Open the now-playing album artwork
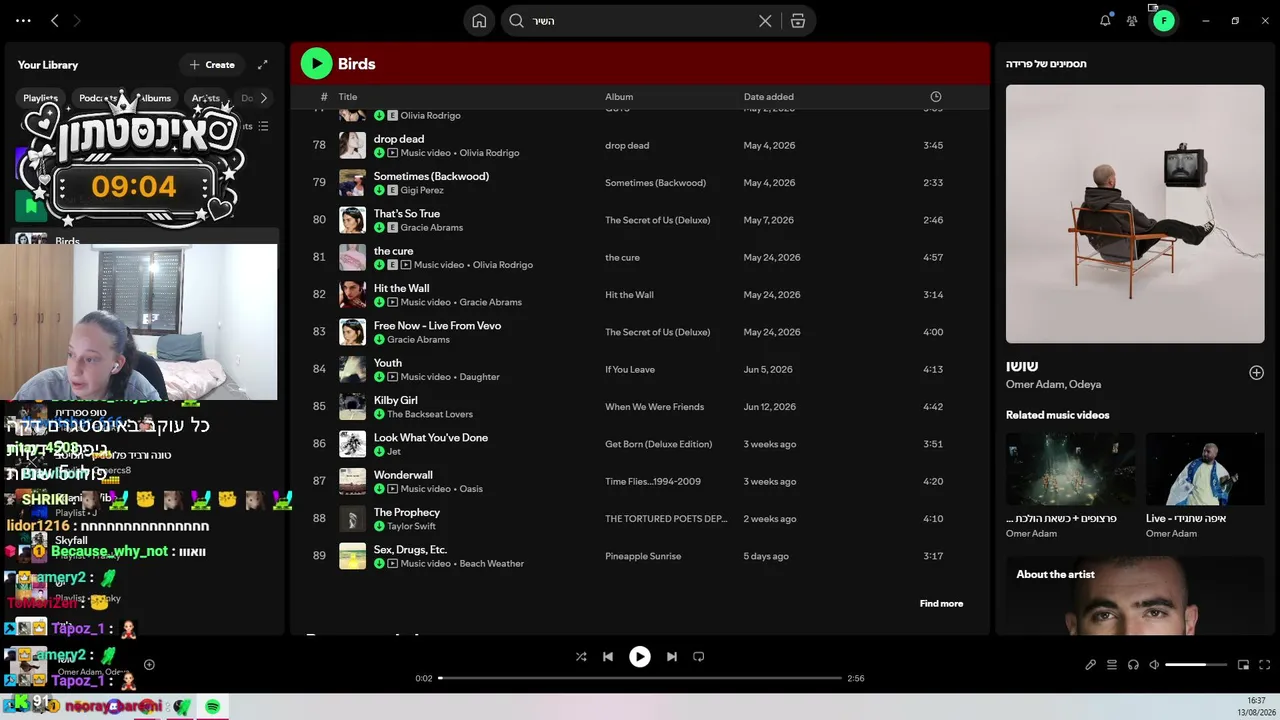Viewport: 1280px width, 720px height. click(1135, 214)
